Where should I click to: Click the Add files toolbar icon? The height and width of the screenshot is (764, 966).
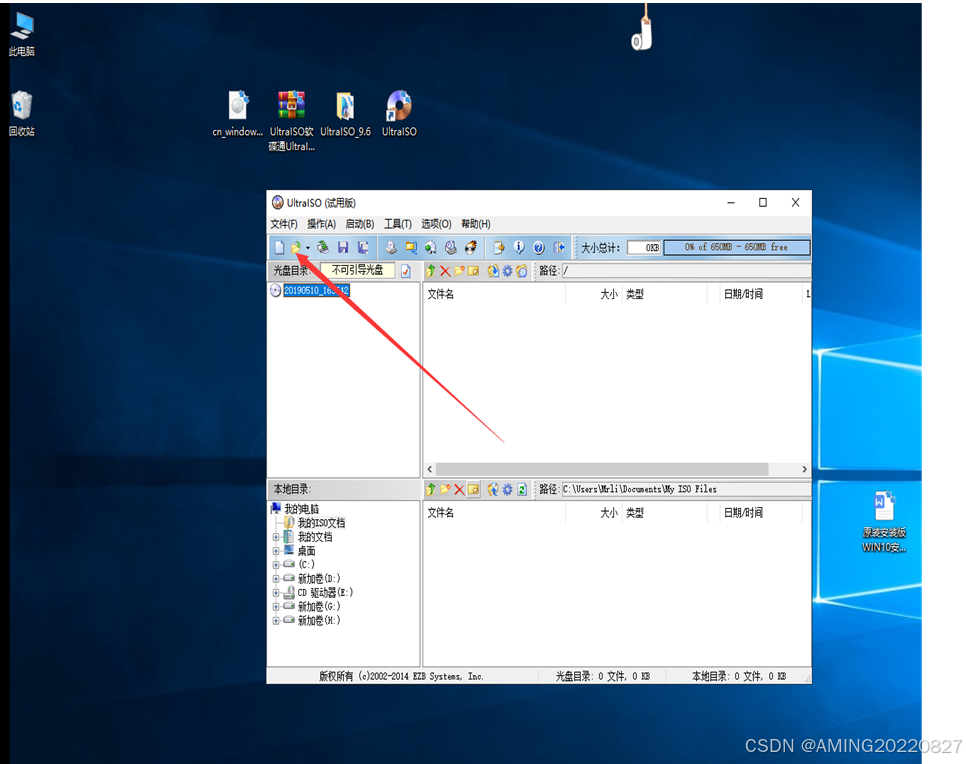coord(499,248)
